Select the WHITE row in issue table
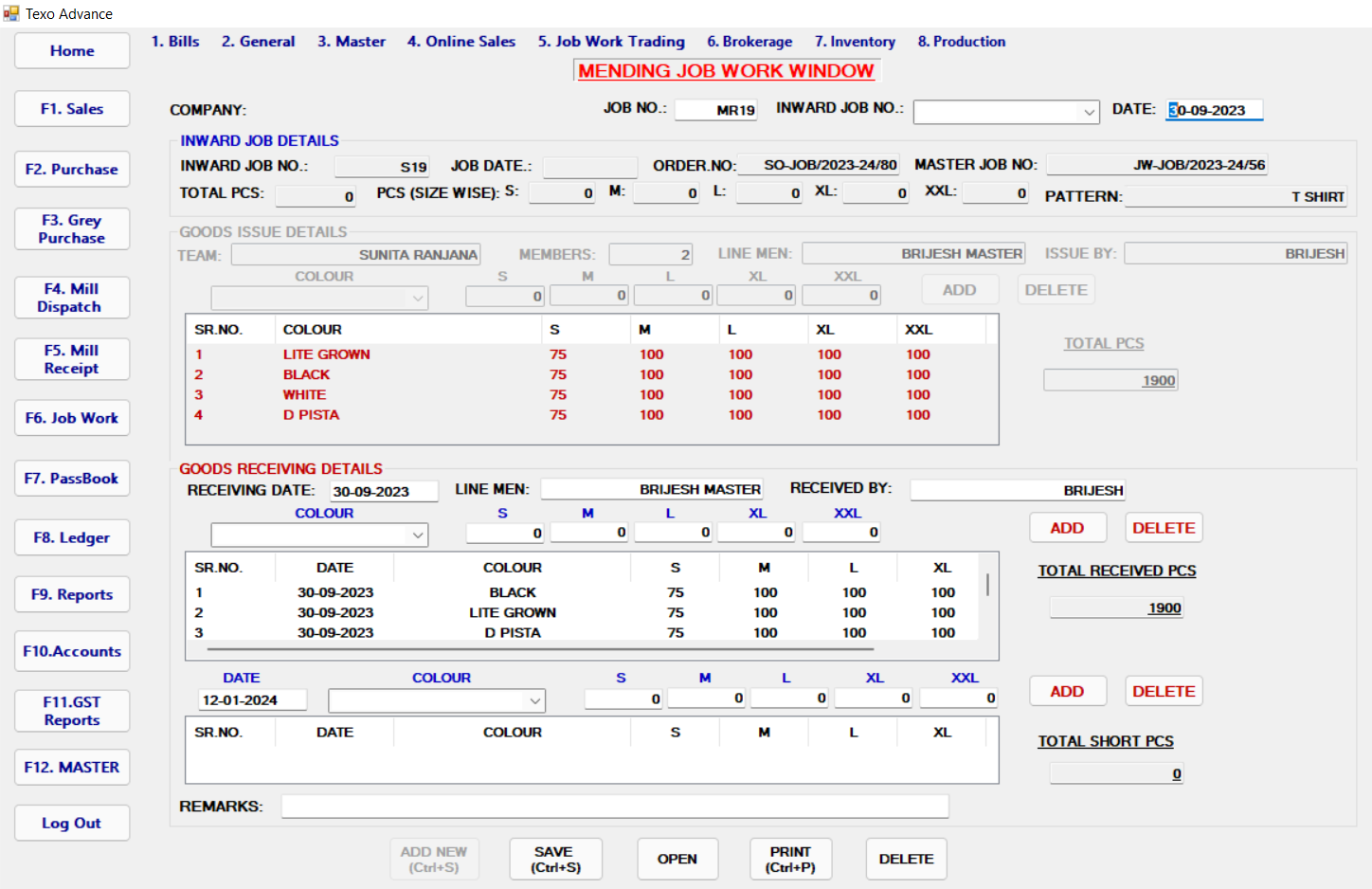Viewport: 1372px width, 889px height. pos(587,395)
